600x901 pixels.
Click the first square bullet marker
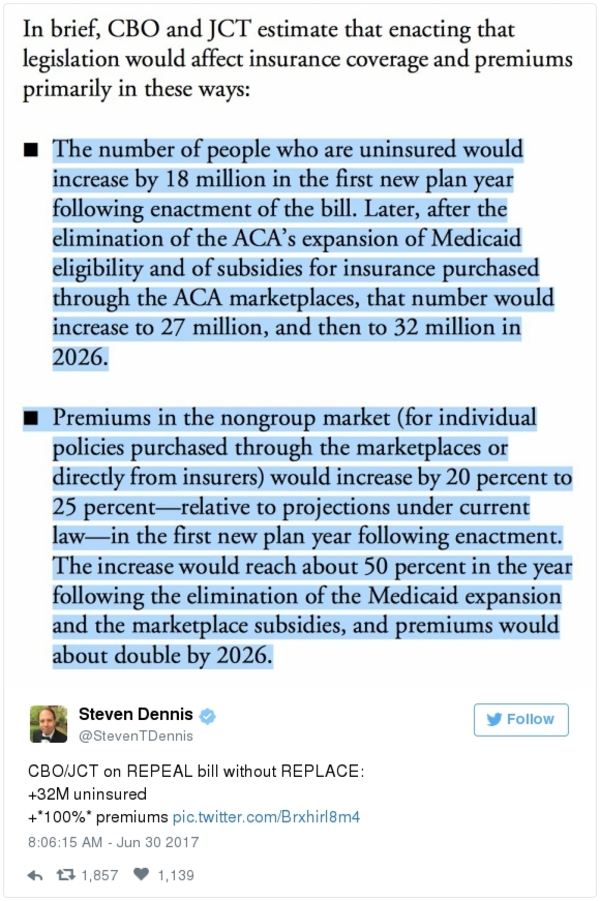[x=32, y=150]
